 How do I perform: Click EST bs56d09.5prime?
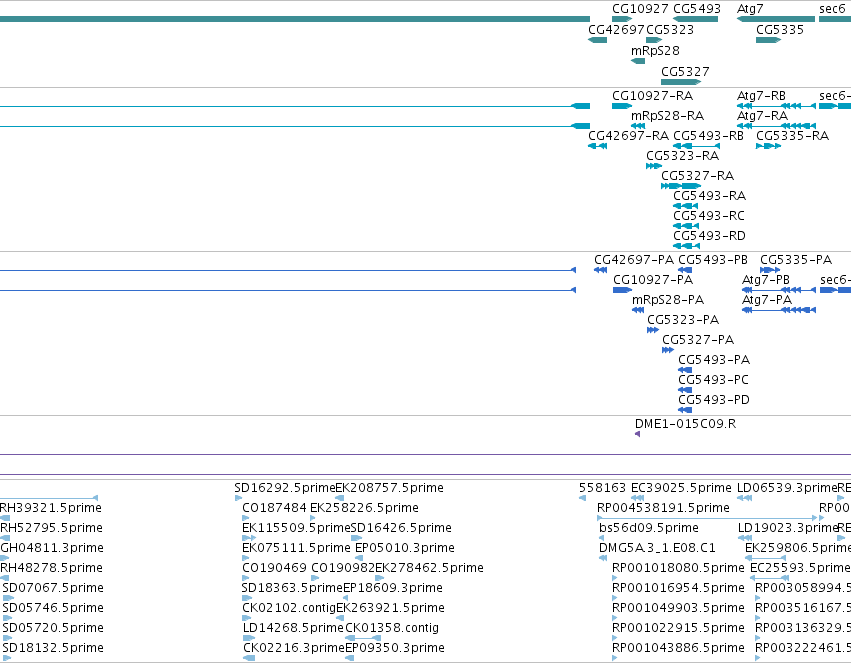coord(601,538)
